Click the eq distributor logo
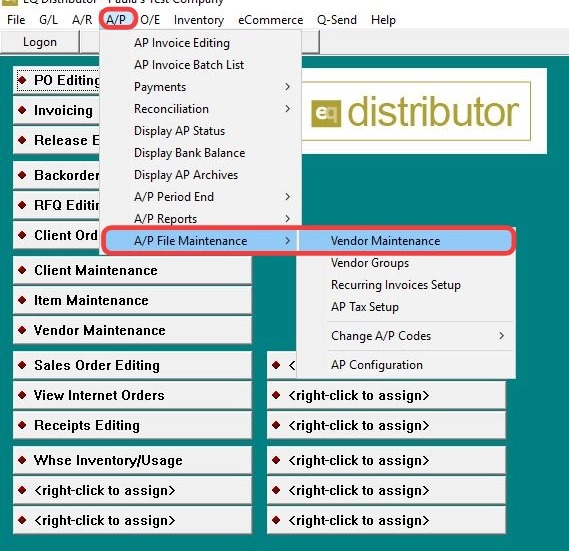Screen dimensions: 569x551 click(416, 111)
